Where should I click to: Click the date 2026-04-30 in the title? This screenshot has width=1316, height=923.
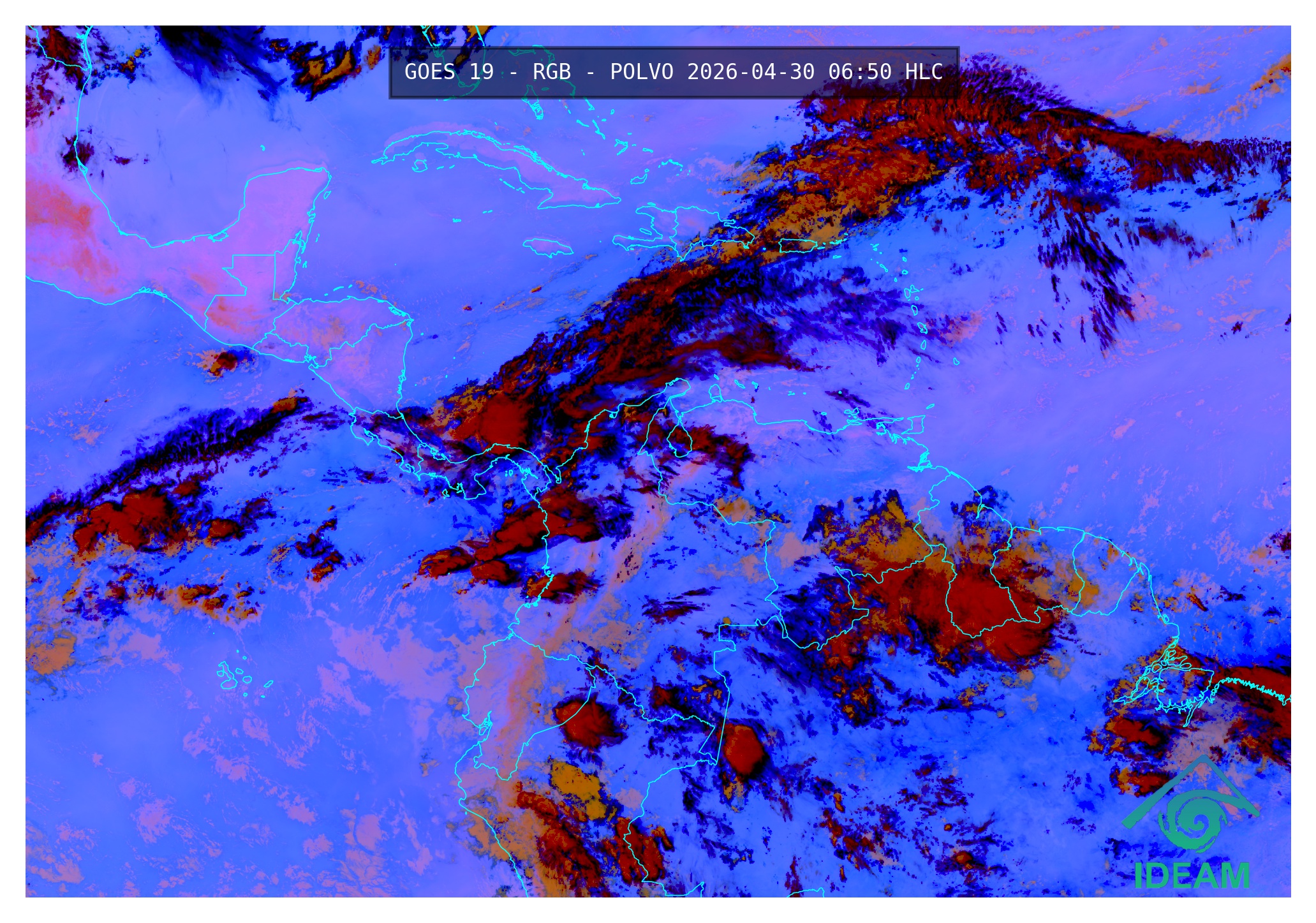[x=750, y=72]
